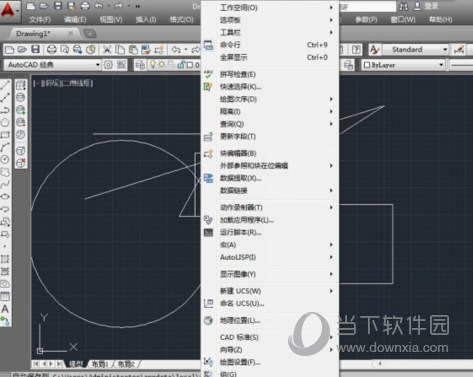Select the Circle draw tool
The width and height of the screenshot is (473, 377).
5,159
